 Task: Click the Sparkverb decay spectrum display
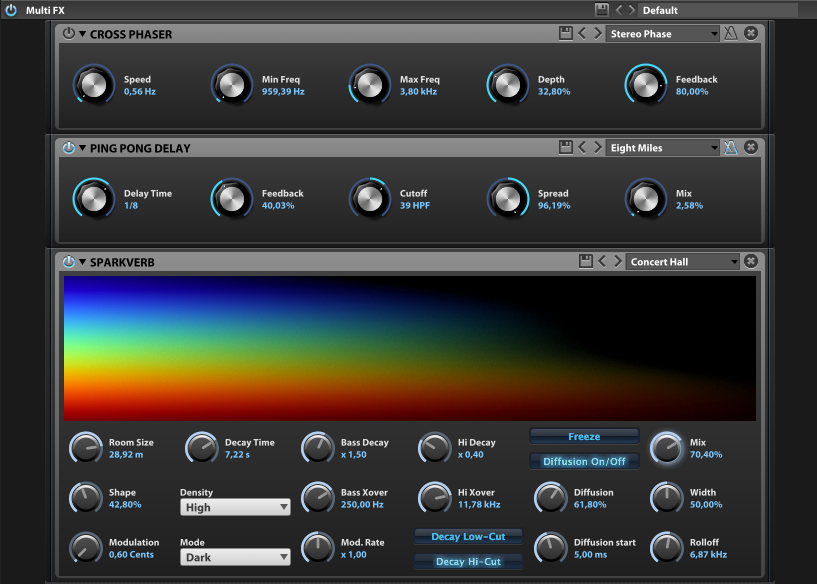(x=410, y=348)
